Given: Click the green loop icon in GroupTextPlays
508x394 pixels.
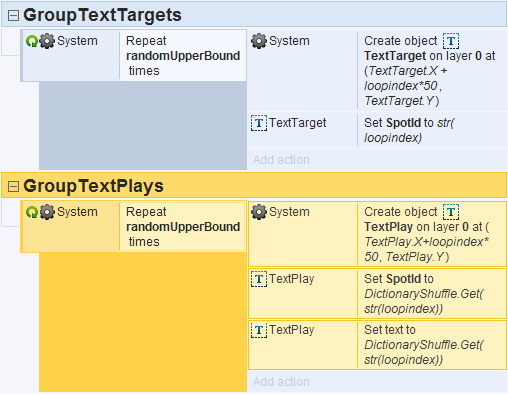Looking at the screenshot, I should tap(32, 212).
